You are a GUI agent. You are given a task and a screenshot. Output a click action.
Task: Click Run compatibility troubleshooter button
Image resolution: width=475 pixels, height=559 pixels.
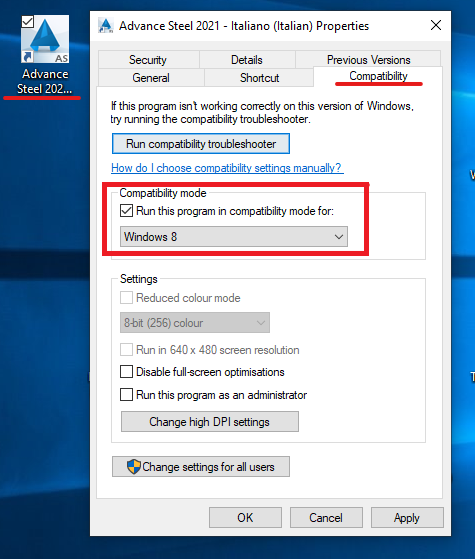[x=201, y=144]
